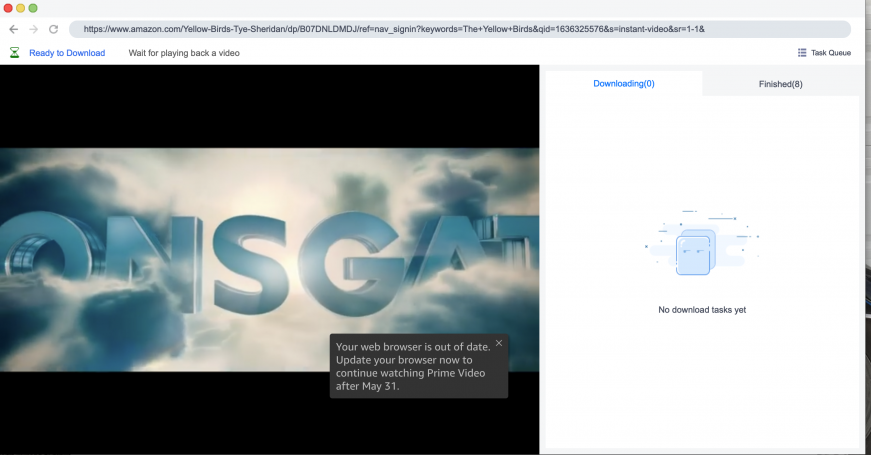Viewport: 871px width, 455px height.
Task: Open the Finished(8) tab
Action: 780,84
